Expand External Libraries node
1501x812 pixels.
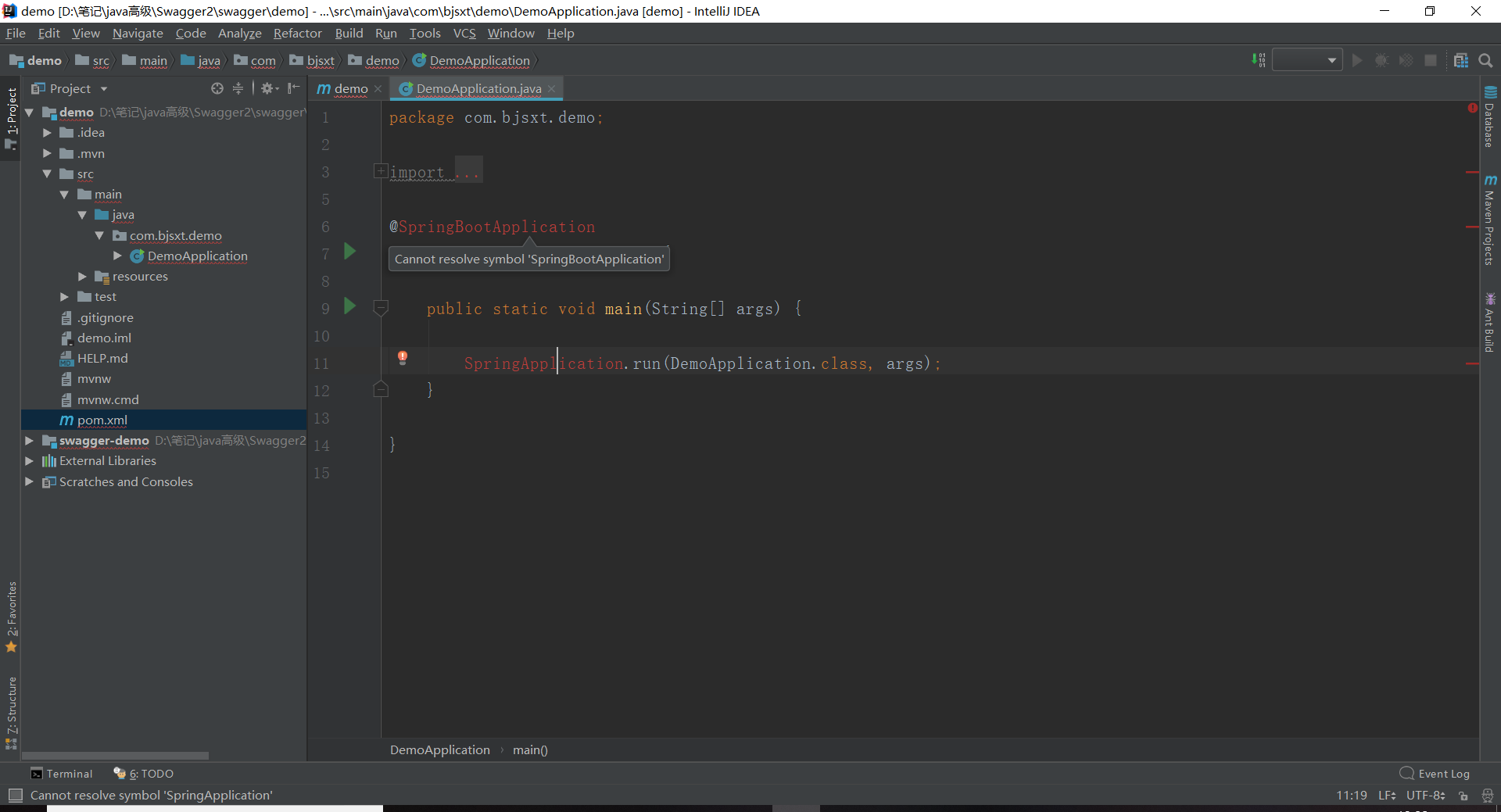pyautogui.click(x=29, y=461)
